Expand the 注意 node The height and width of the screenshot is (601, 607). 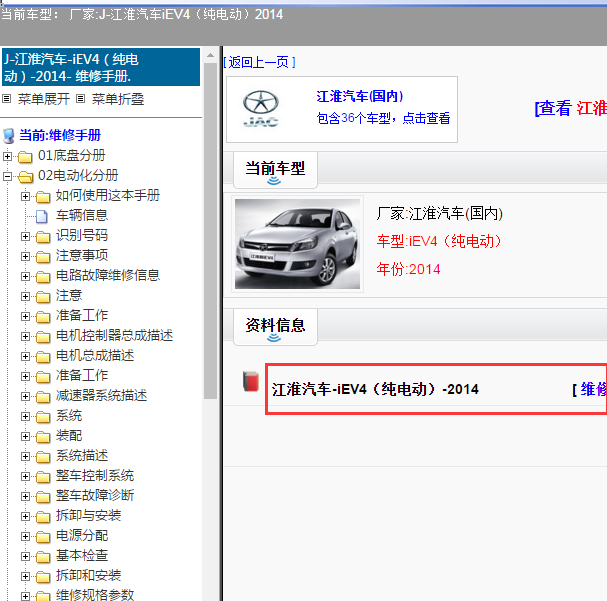click(x=25, y=297)
